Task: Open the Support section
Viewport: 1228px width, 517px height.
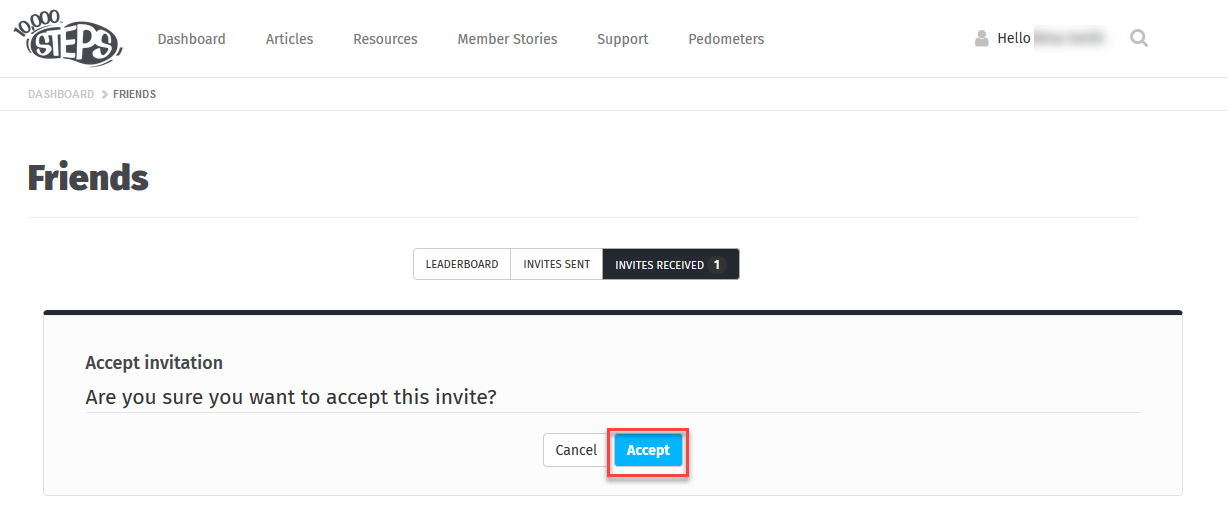Action: pos(623,39)
